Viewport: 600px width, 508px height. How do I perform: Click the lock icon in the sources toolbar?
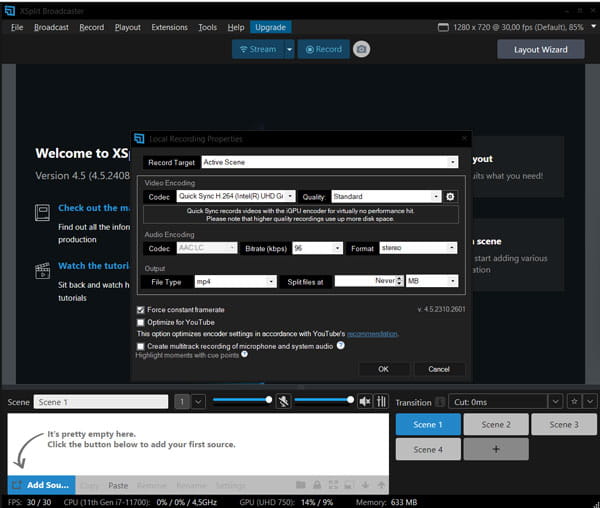click(317, 485)
